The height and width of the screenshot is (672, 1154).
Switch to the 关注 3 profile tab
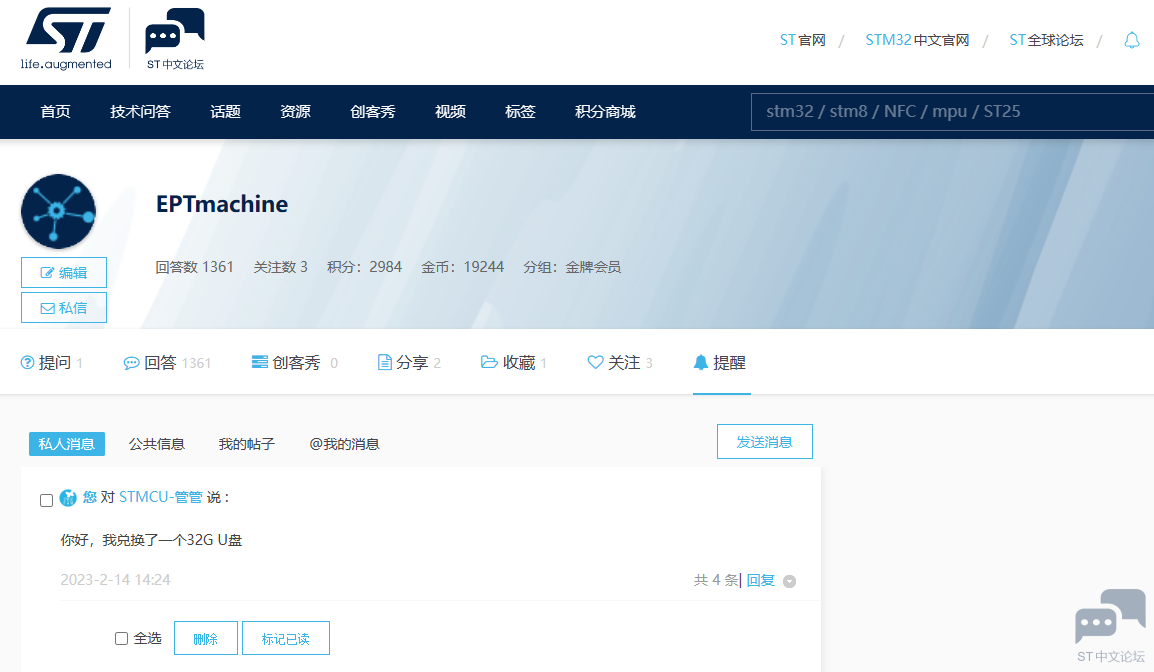(x=620, y=363)
